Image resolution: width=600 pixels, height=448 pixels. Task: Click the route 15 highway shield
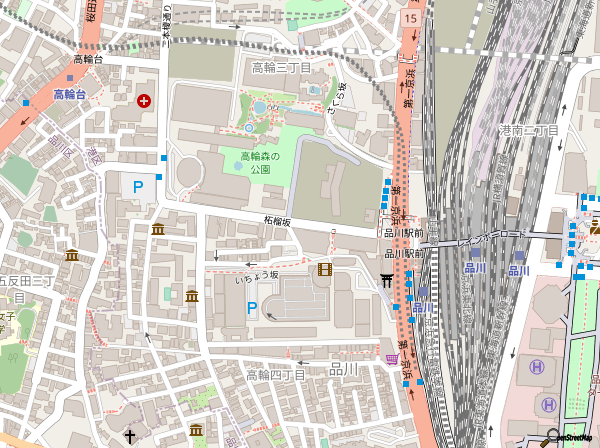pos(412,19)
